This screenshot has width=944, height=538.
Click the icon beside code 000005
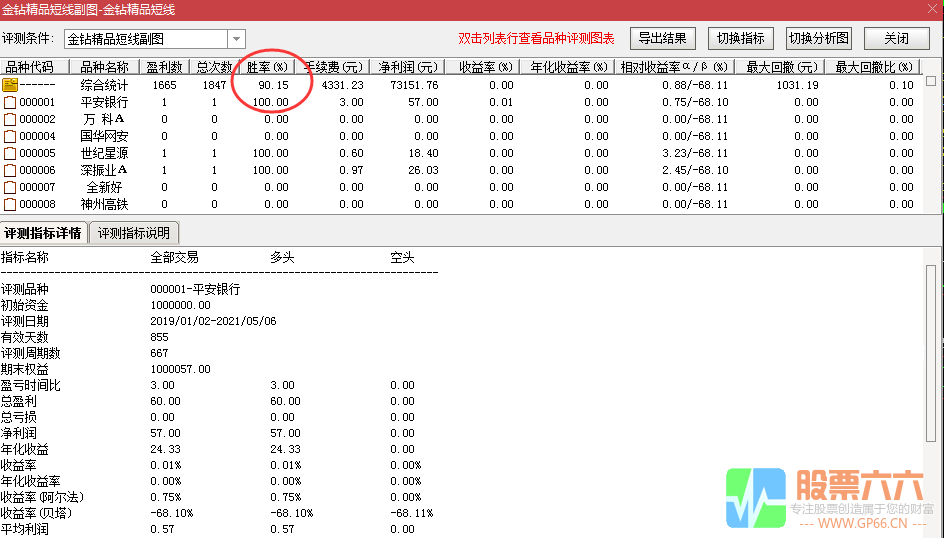(x=10, y=153)
